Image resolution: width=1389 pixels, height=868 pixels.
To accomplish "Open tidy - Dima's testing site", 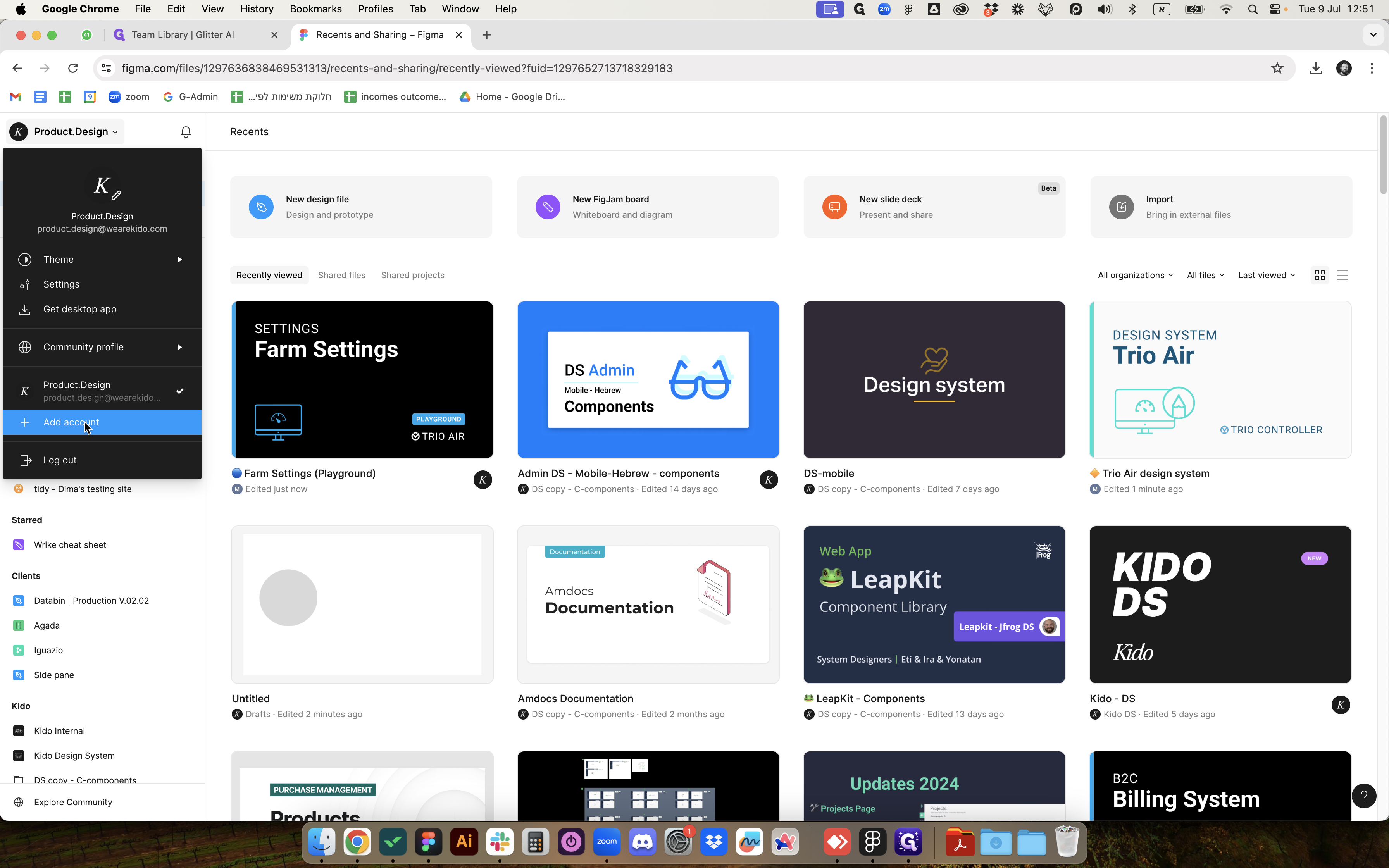I will (x=83, y=489).
